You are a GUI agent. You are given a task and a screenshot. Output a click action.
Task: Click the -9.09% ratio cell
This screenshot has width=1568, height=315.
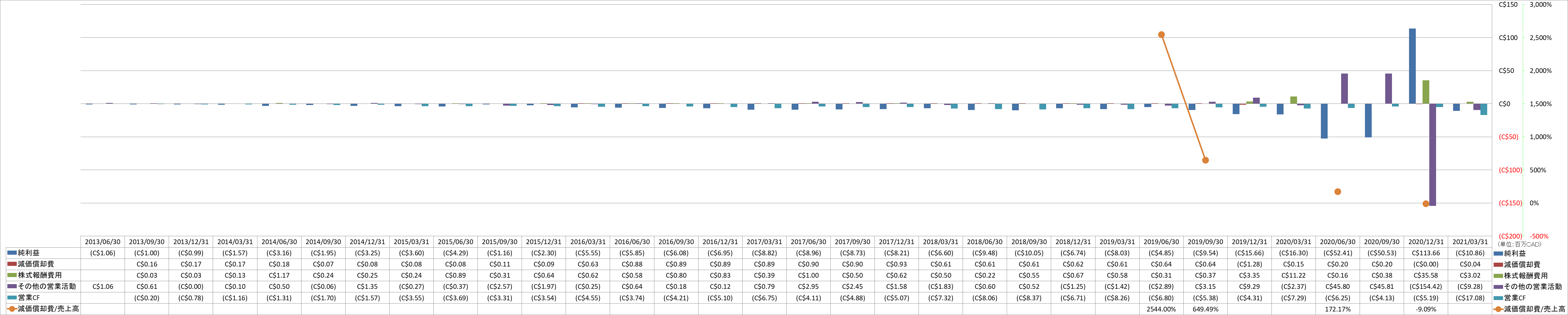coord(1426,309)
